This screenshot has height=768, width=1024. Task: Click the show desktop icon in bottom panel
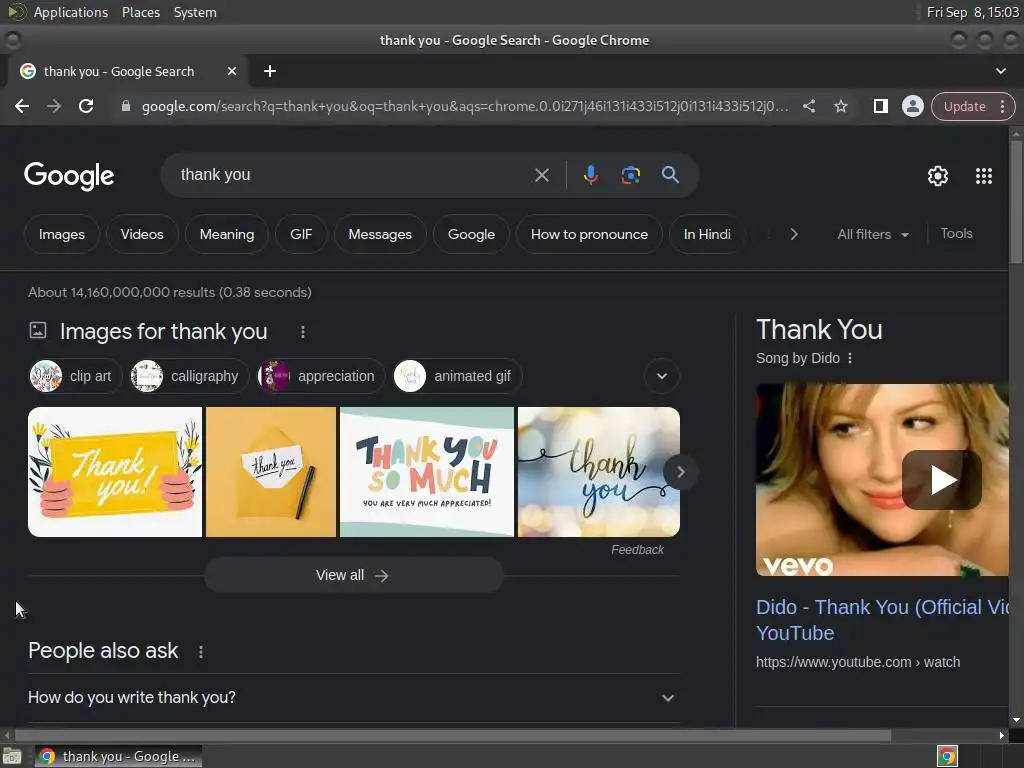pos(12,756)
